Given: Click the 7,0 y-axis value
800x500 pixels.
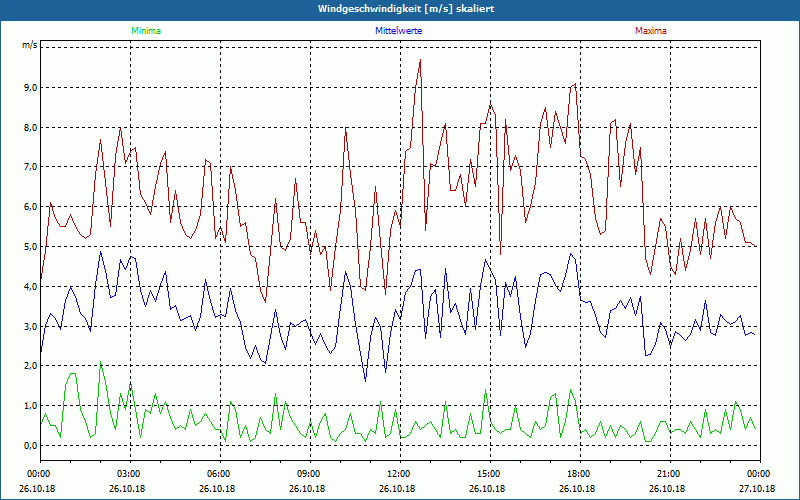Looking at the screenshot, I should pyautogui.click(x=30, y=167).
